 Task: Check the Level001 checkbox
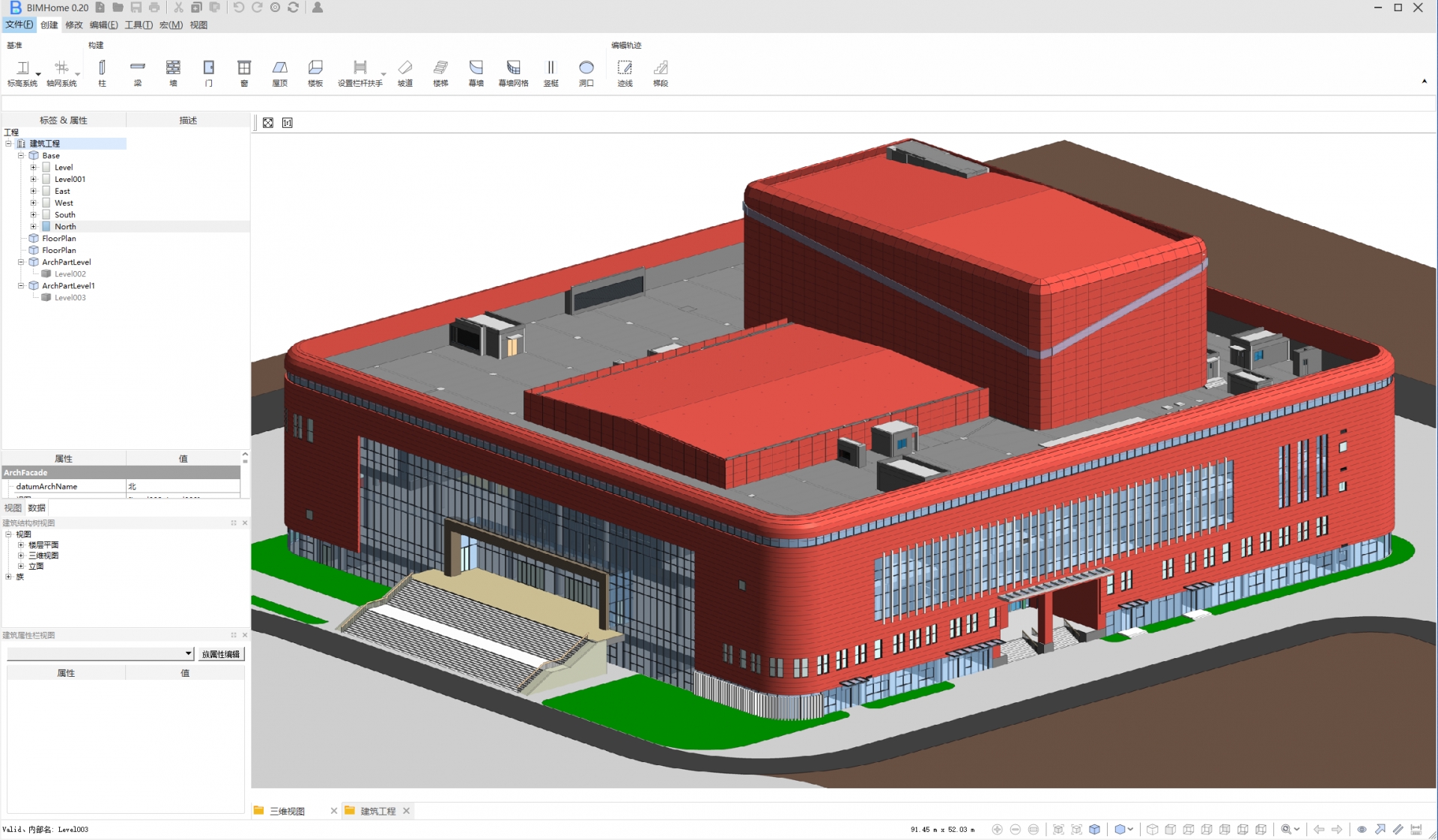tap(46, 179)
